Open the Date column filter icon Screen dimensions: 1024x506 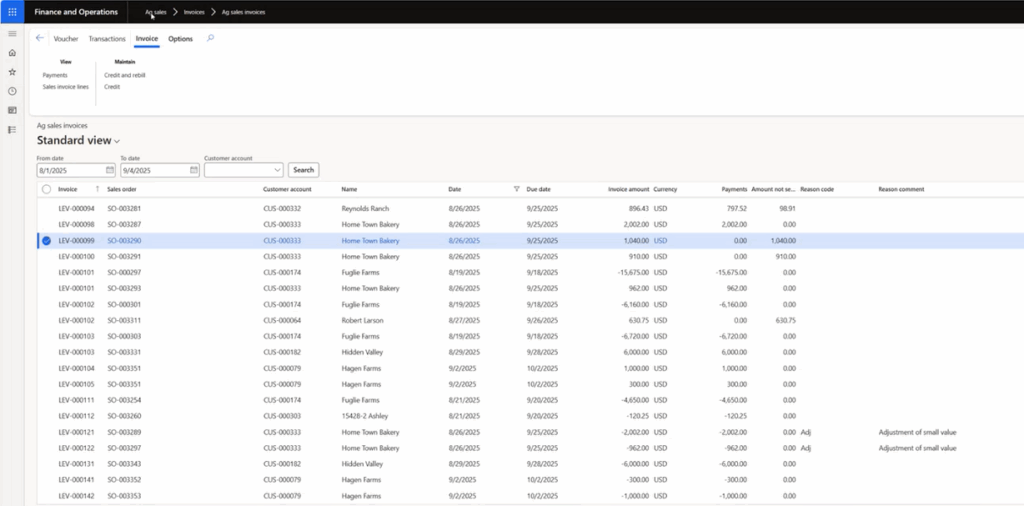(516, 189)
